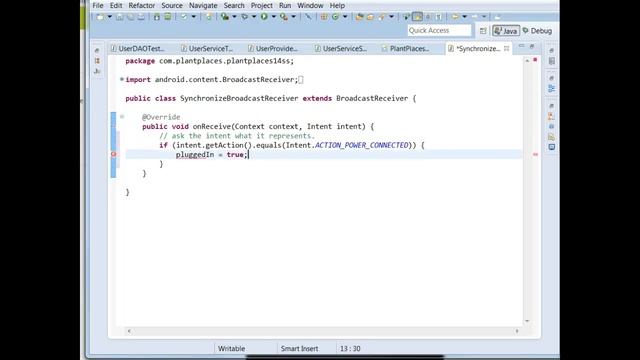Open the Refactor menu
The image size is (640, 360).
142,6
